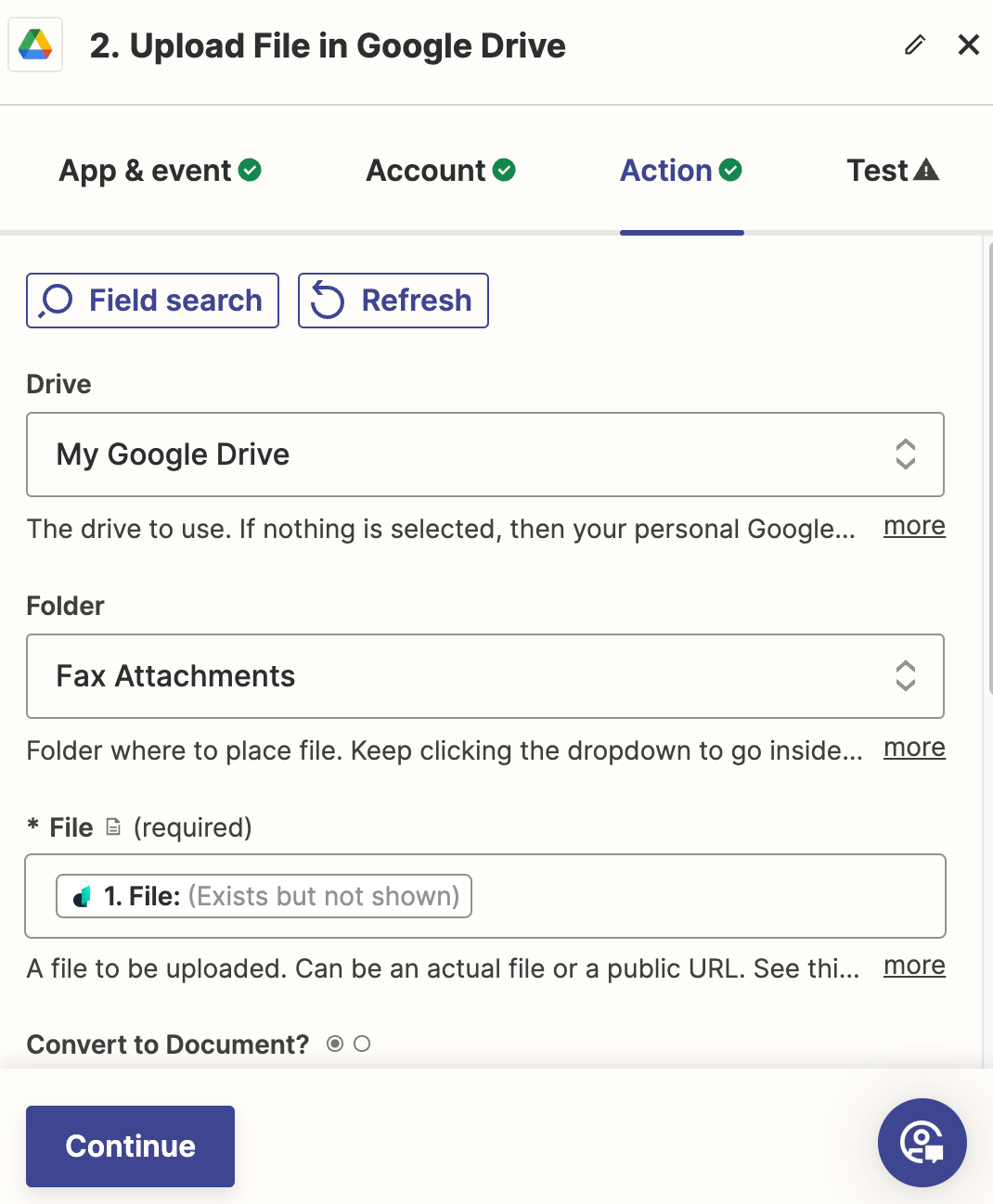Click the pencil rename step icon
Viewport: 993px width, 1204px height.
(x=915, y=45)
